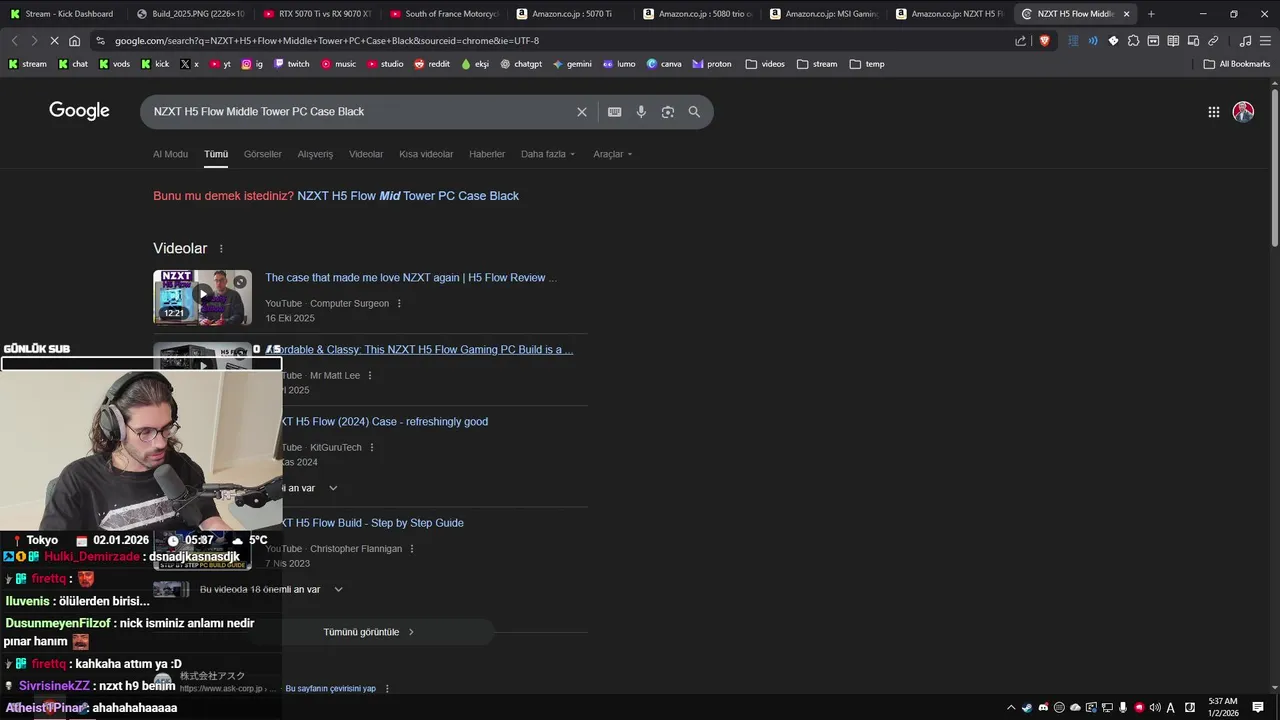Expand the 'Araçlar' tools dropdown
Viewport: 1280px width, 720px height.
pos(613,154)
